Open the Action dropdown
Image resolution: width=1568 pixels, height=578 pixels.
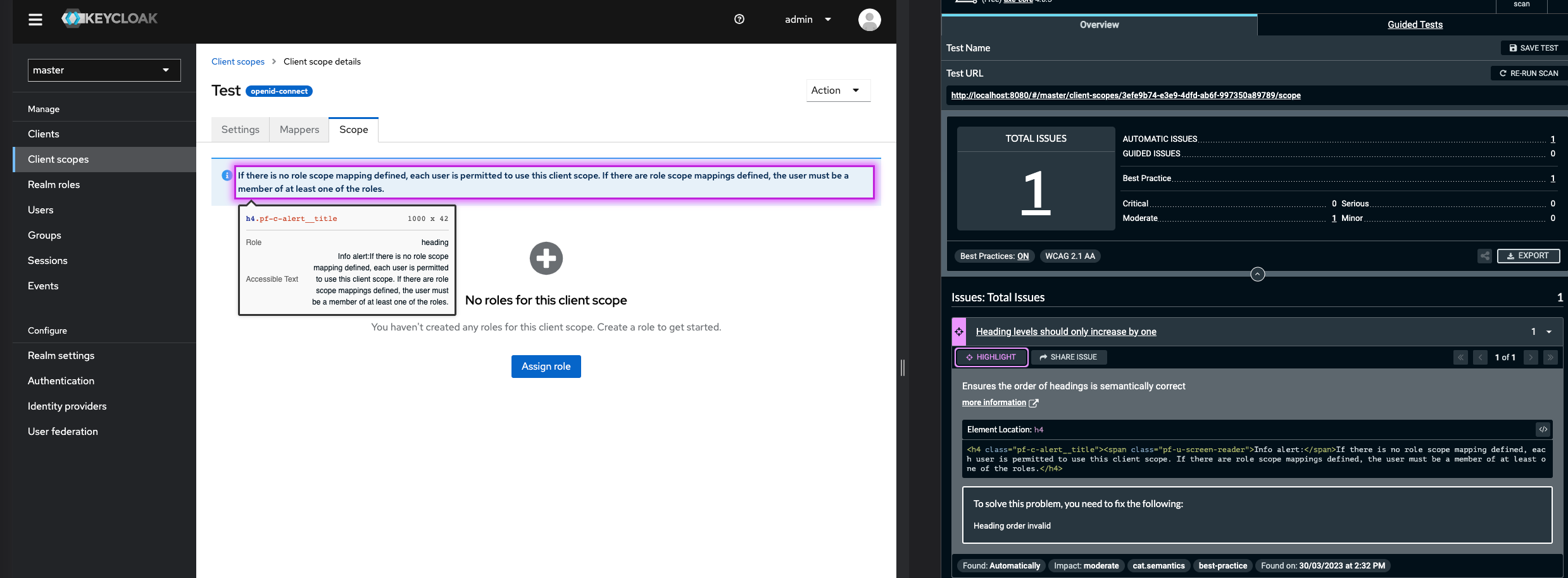point(837,90)
